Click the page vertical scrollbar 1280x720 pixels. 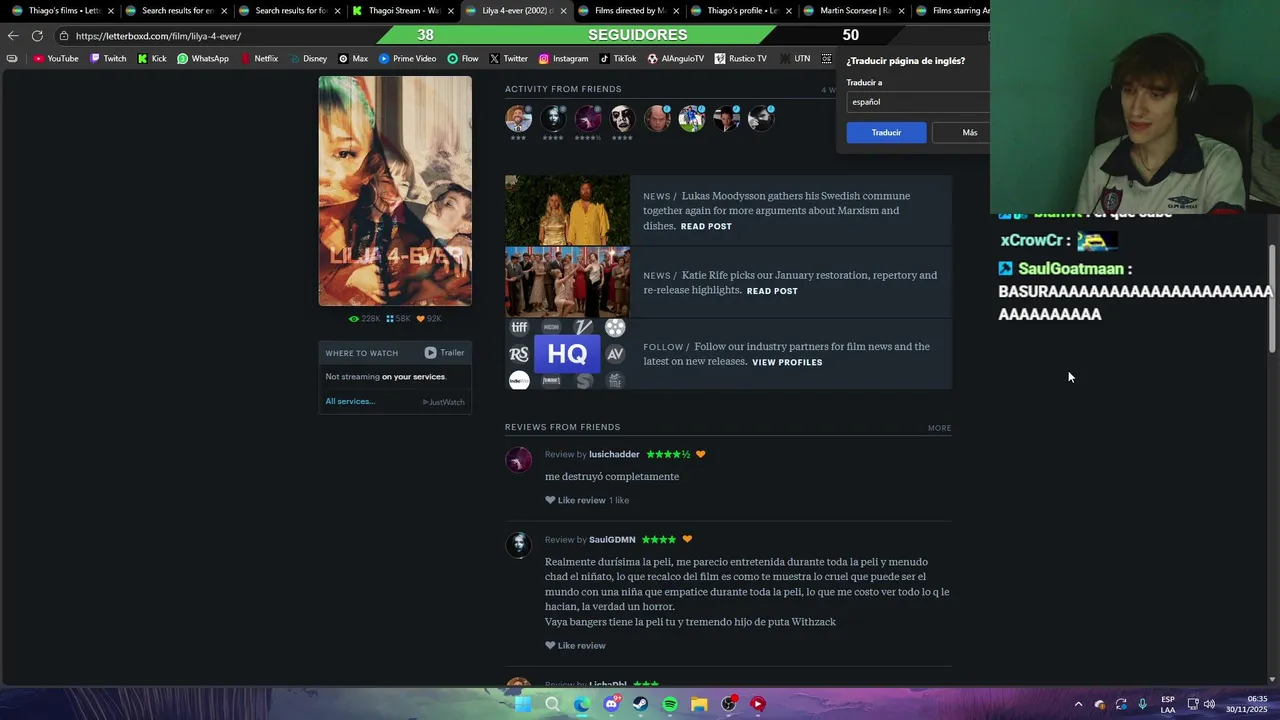pyautogui.click(x=1272, y=298)
